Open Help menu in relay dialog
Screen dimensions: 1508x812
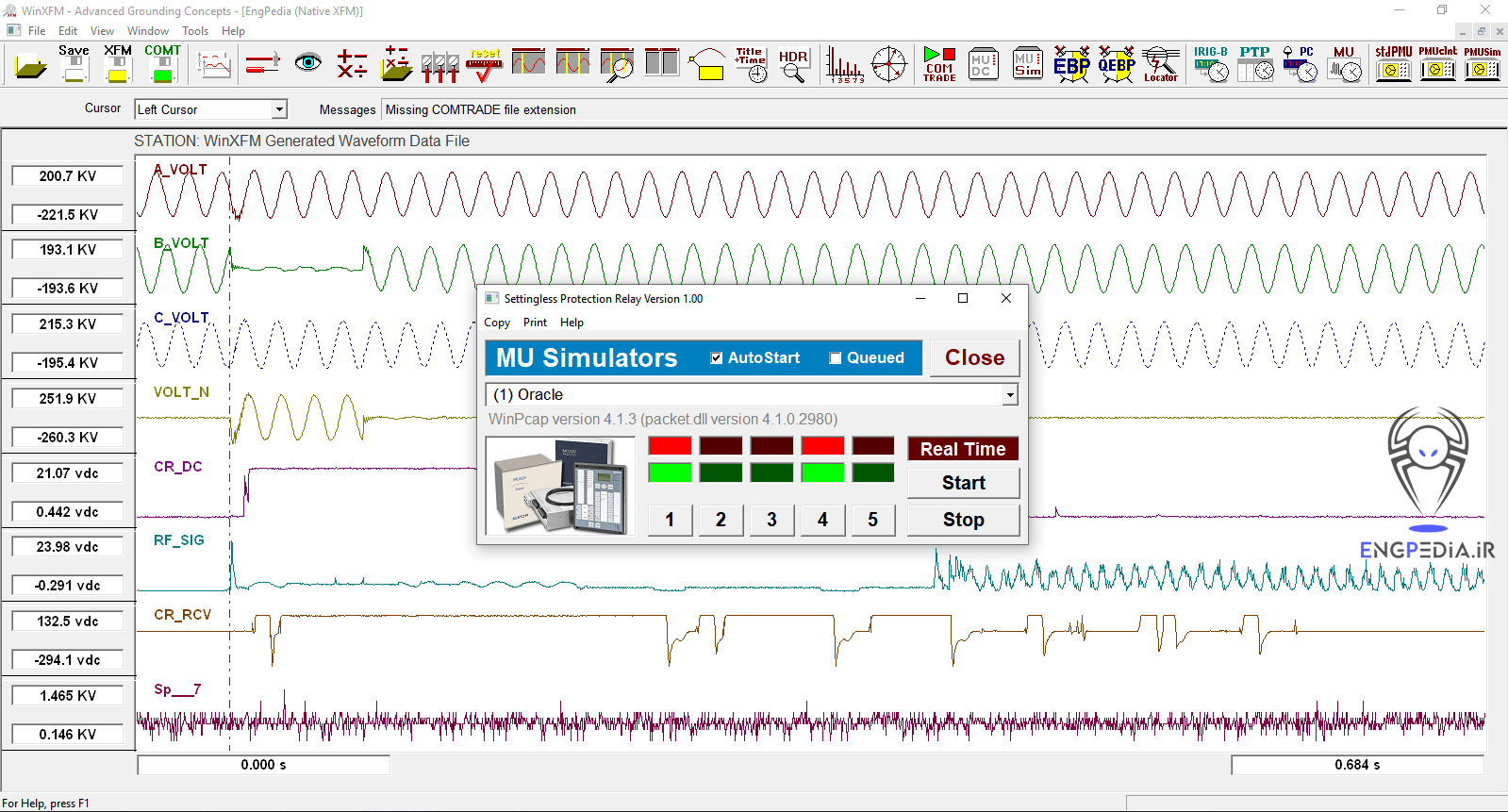tap(572, 323)
